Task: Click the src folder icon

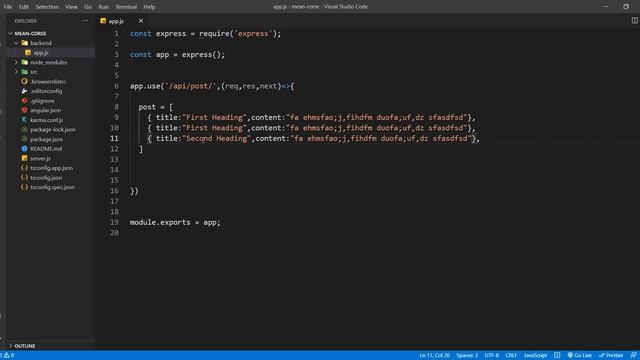Action: coord(24,72)
